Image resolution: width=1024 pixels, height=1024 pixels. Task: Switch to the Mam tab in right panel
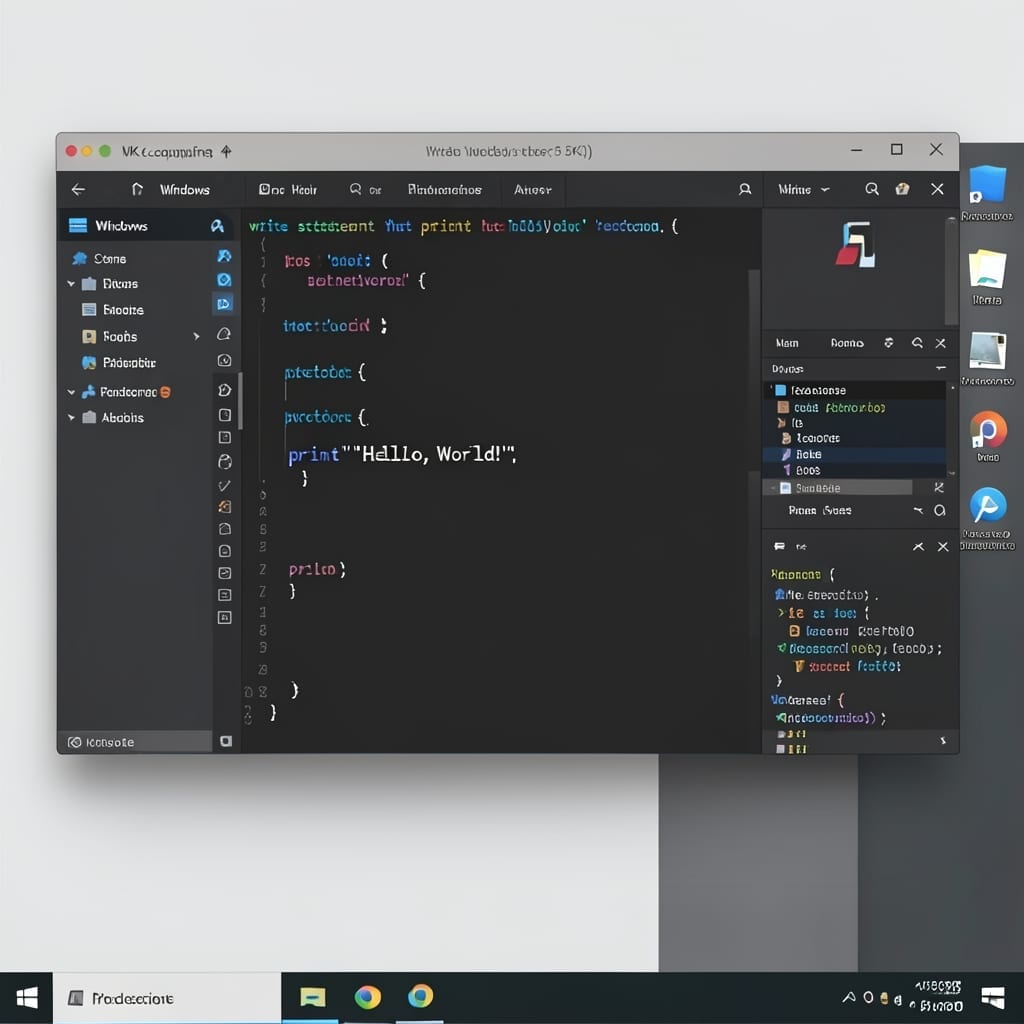click(787, 343)
